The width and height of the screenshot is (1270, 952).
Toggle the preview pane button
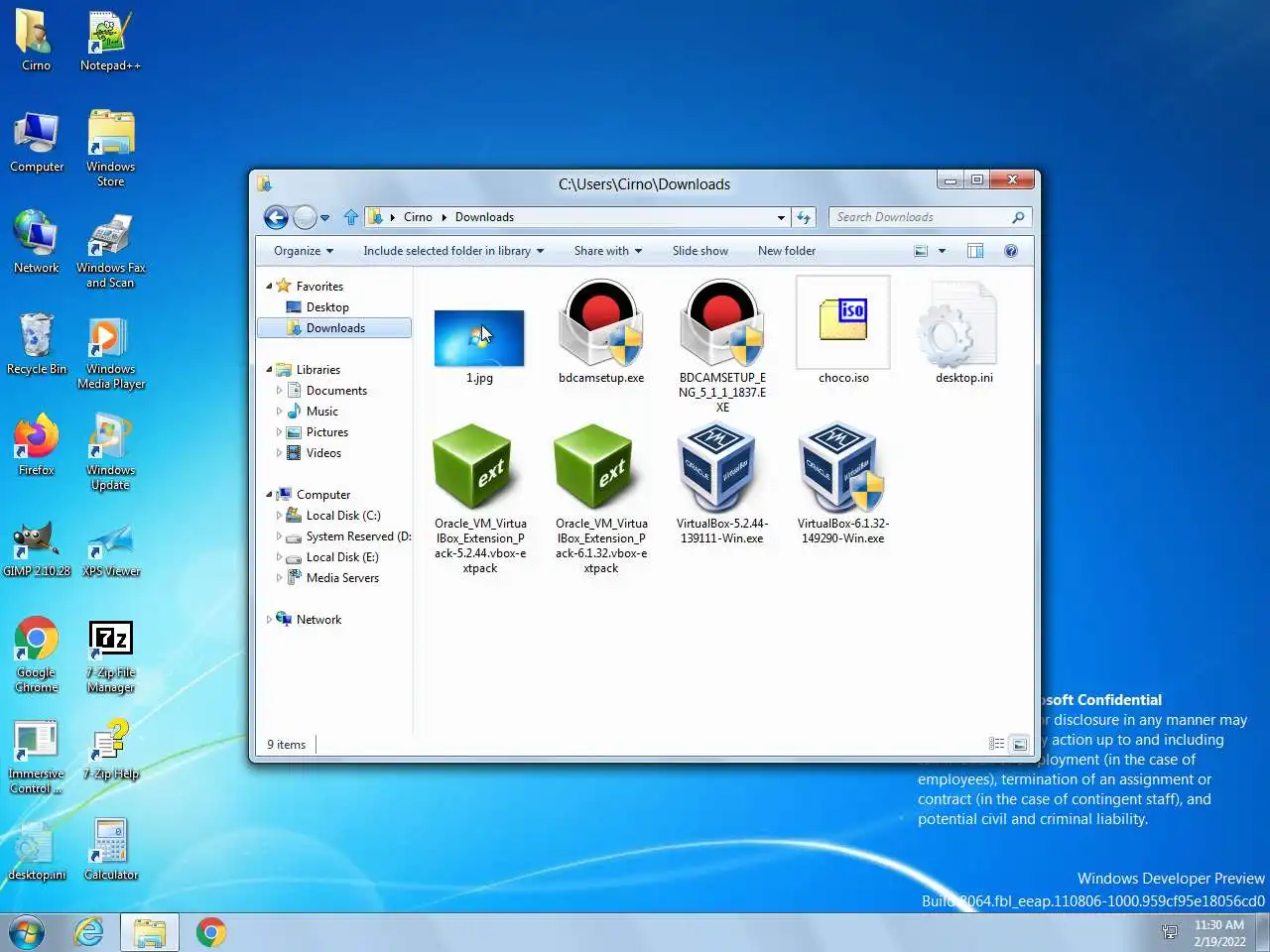point(975,251)
